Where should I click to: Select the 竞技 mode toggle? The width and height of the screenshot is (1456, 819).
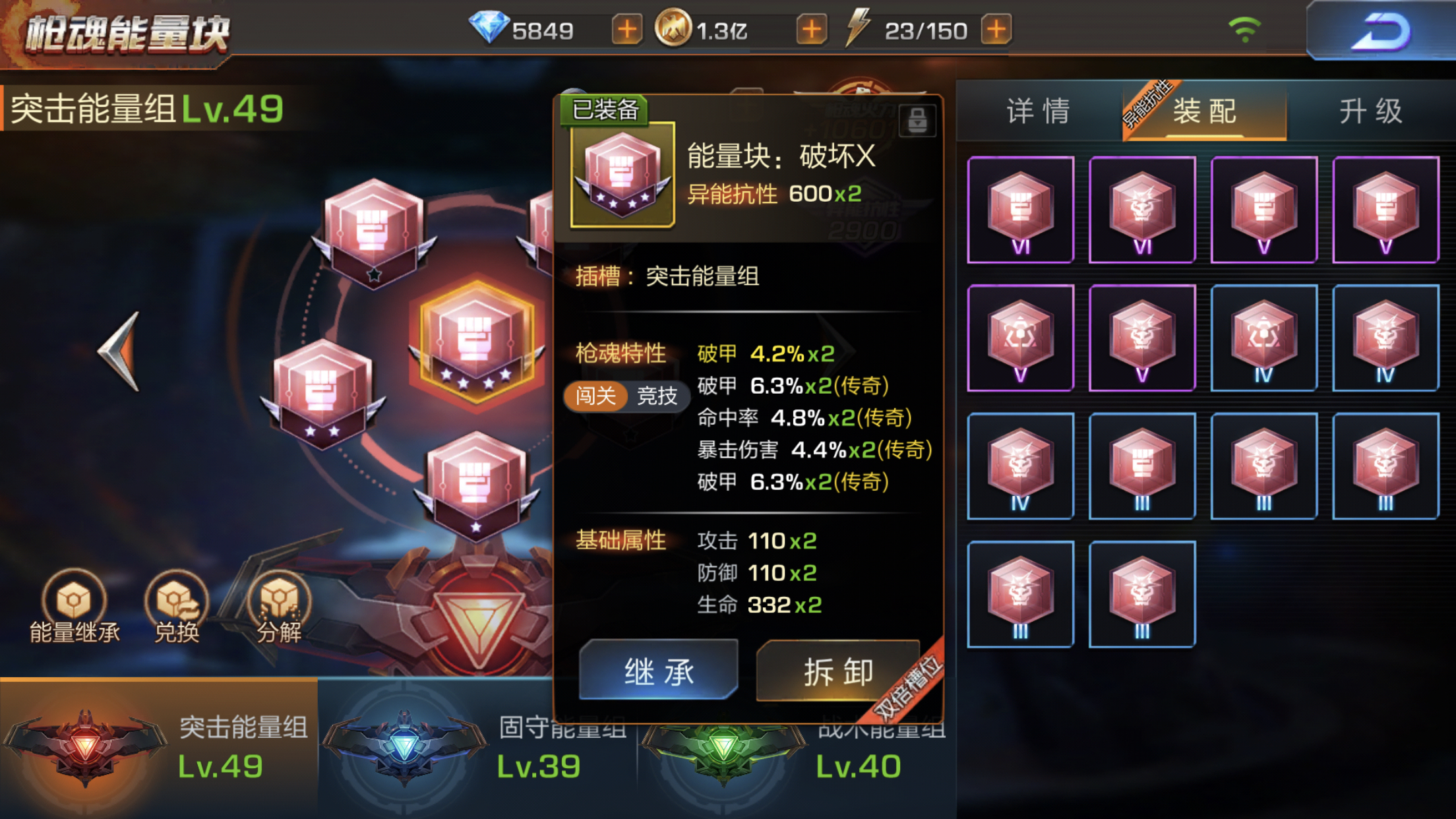657,396
